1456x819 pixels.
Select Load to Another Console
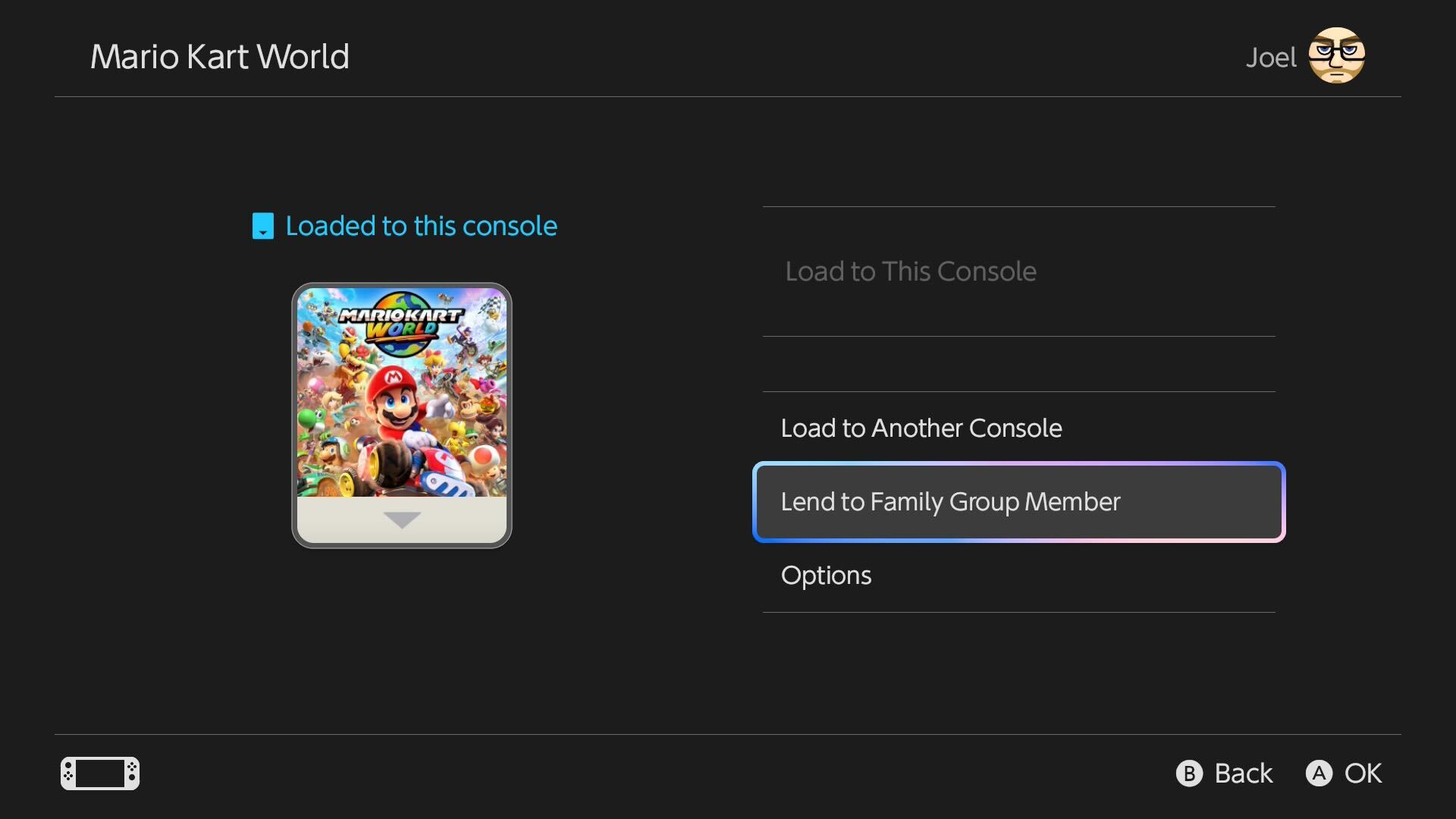click(921, 428)
